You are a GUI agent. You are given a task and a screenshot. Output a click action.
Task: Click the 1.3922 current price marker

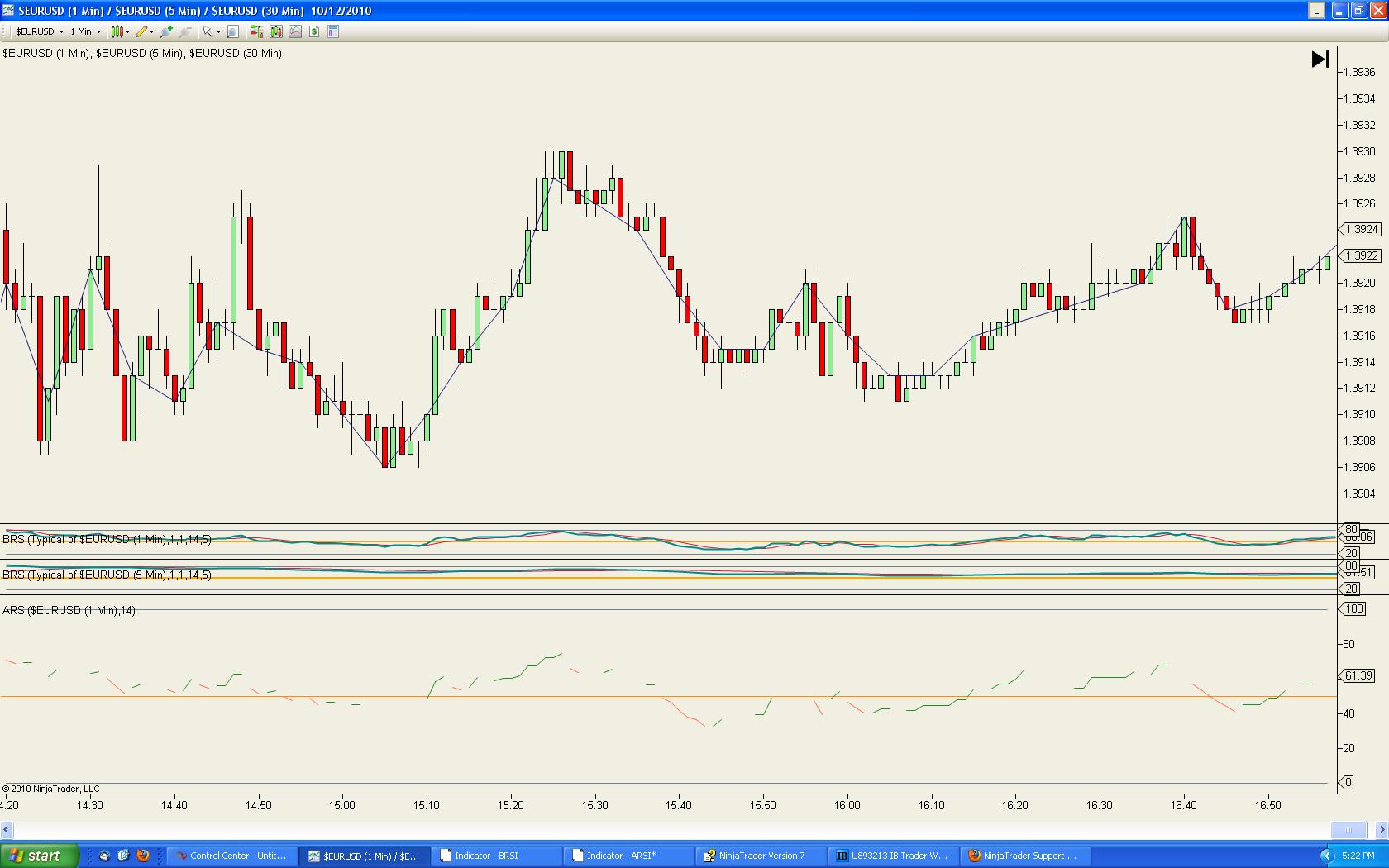1360,255
